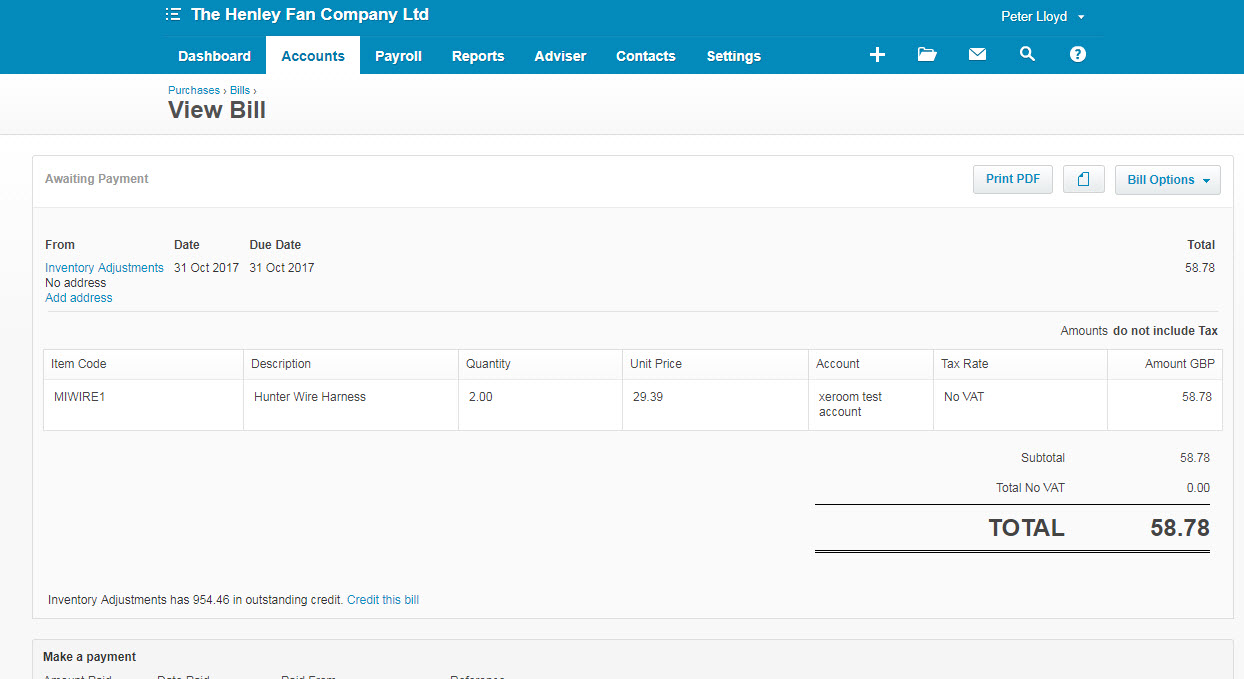Navigate to Purchases breadcrumb
This screenshot has height=679, width=1244.
193,90
